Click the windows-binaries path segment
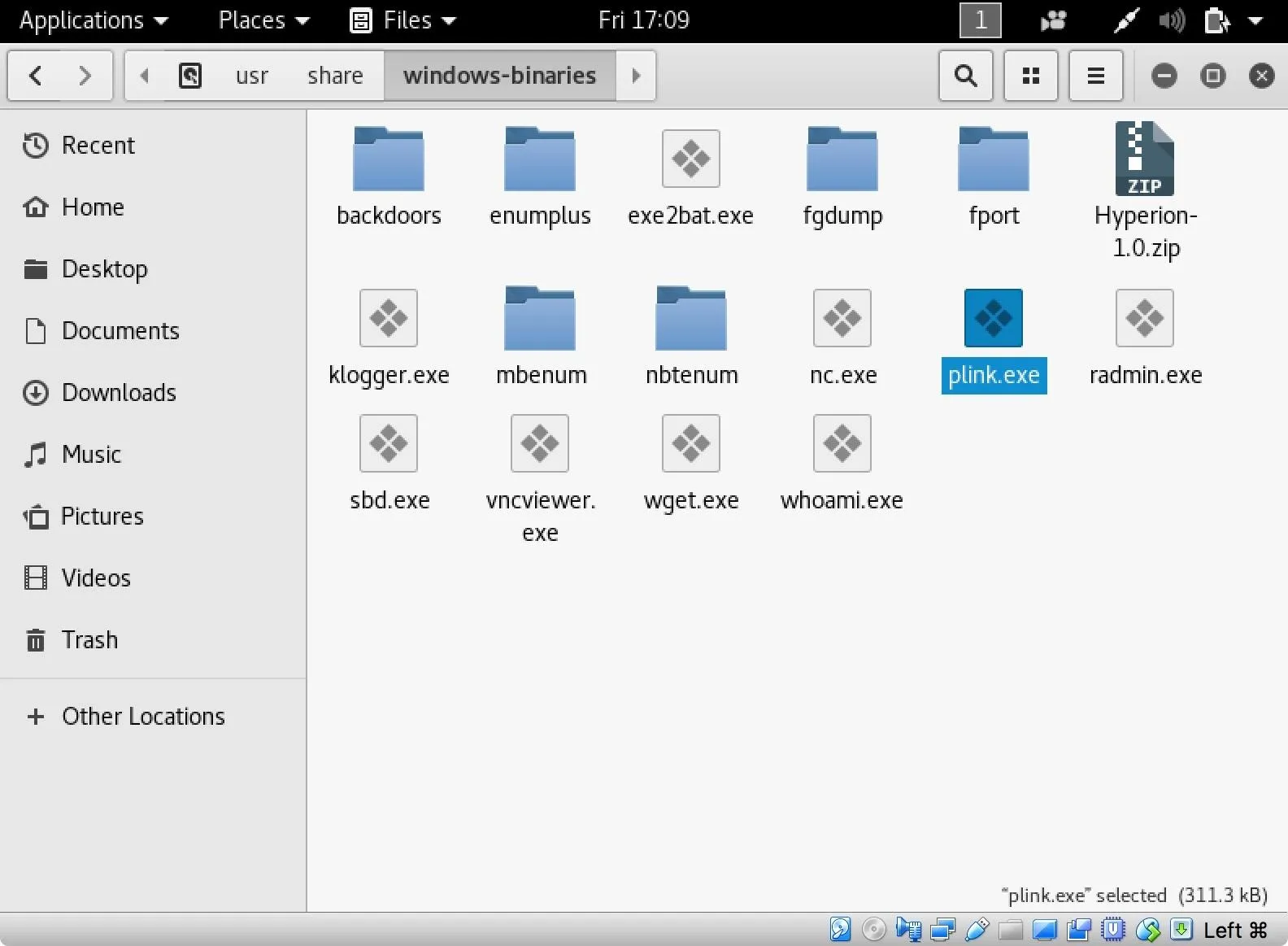This screenshot has height=946, width=1288. click(x=499, y=76)
